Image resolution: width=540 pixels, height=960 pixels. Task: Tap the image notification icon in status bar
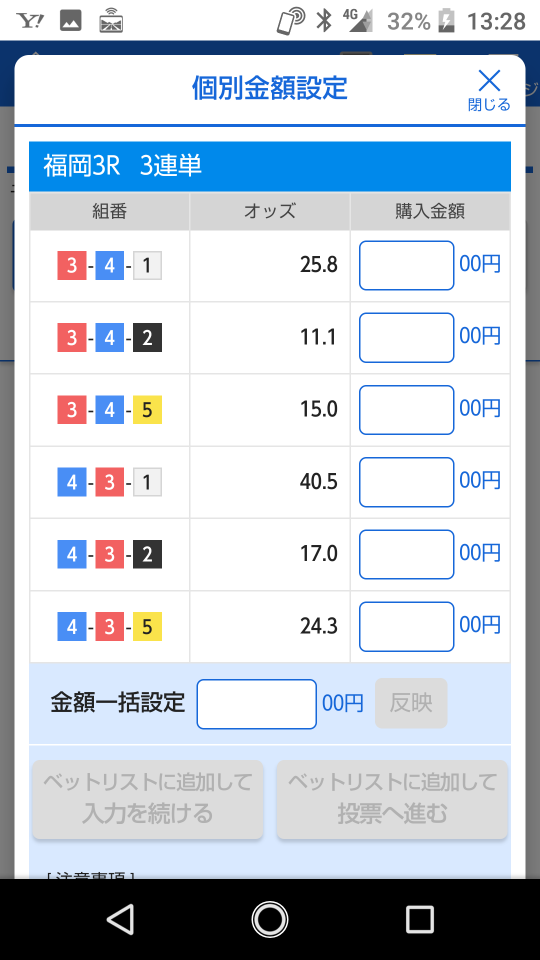[70, 21]
